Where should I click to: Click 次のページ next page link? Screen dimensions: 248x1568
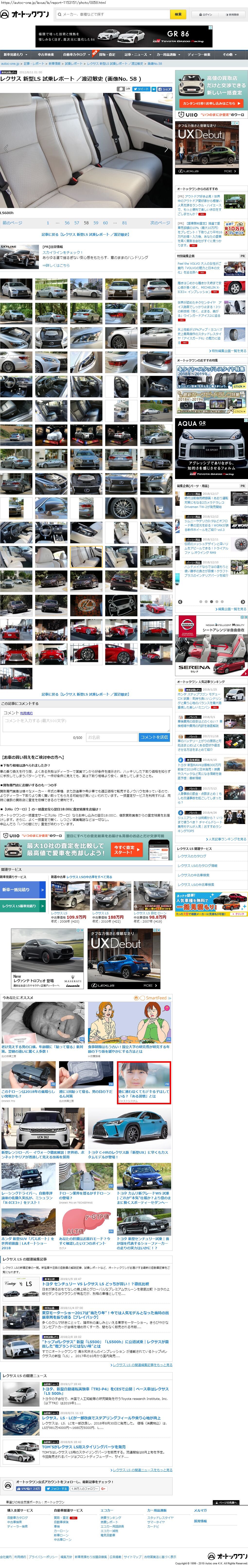pos(160,223)
